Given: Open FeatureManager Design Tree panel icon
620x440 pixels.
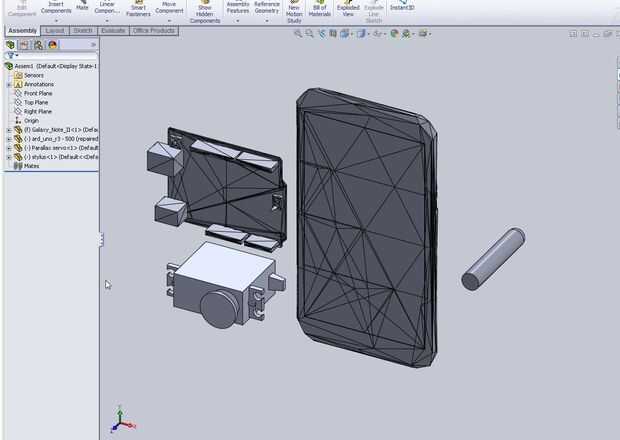Looking at the screenshot, I should click(x=10, y=45).
